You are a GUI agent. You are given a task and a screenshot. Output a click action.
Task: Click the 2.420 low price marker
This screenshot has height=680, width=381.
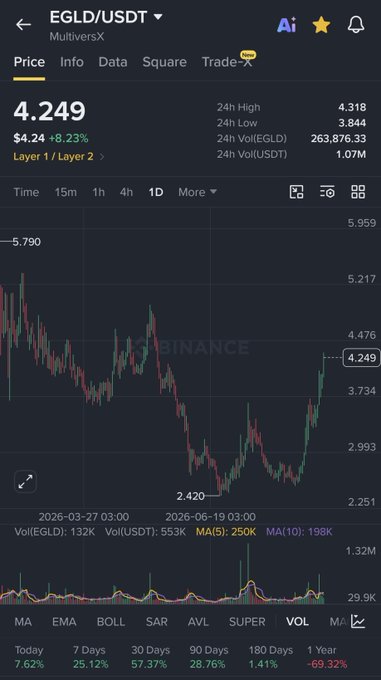[x=190, y=496]
